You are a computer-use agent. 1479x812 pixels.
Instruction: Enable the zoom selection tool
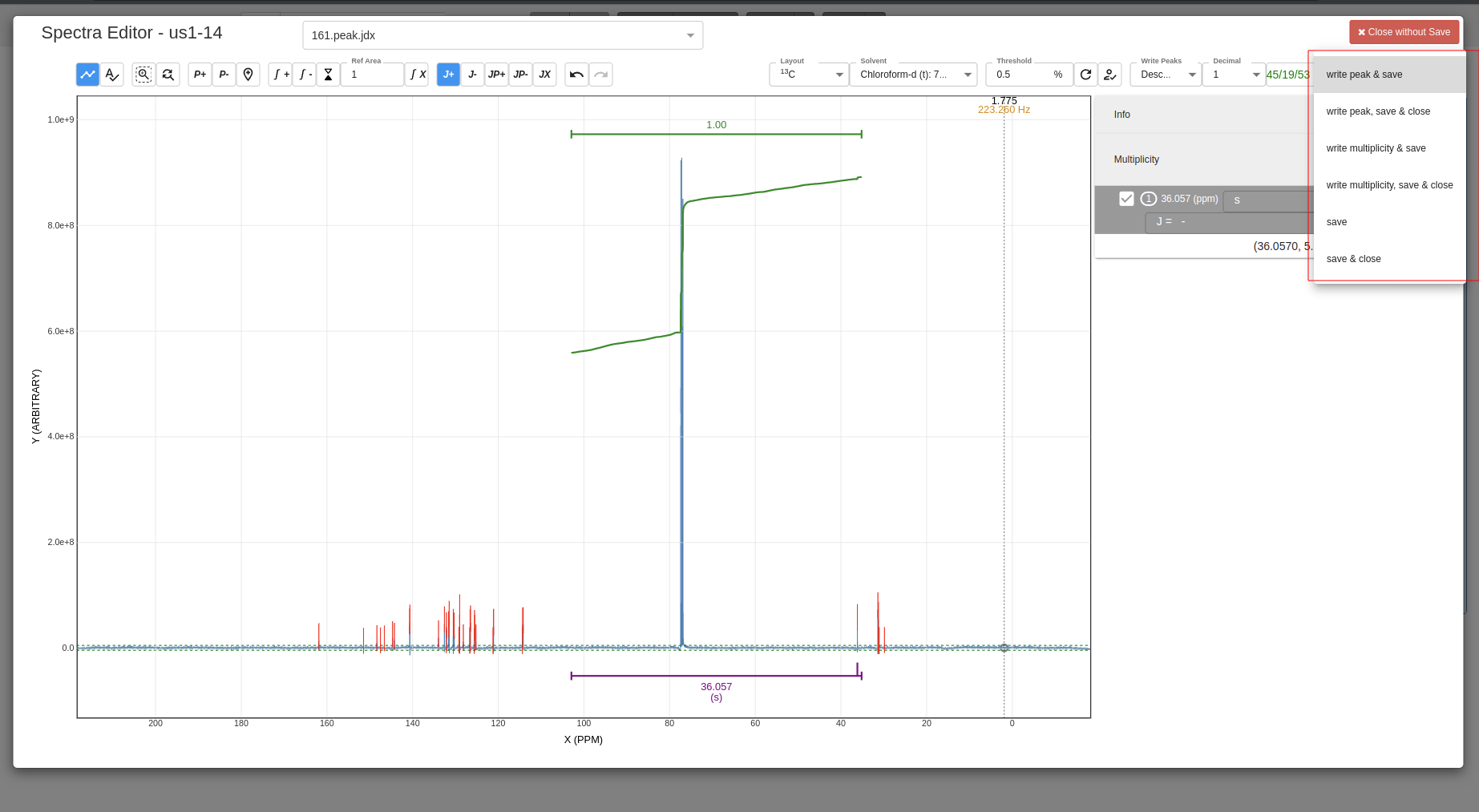click(143, 74)
